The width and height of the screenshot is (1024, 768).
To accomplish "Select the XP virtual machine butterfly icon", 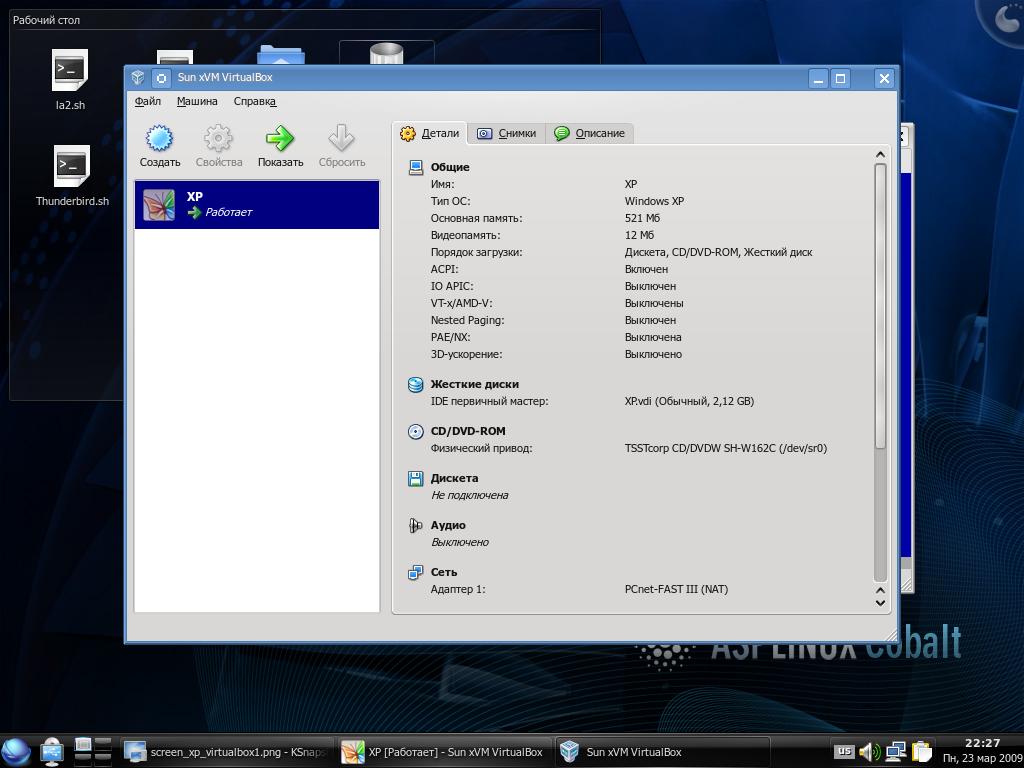I will pyautogui.click(x=159, y=205).
